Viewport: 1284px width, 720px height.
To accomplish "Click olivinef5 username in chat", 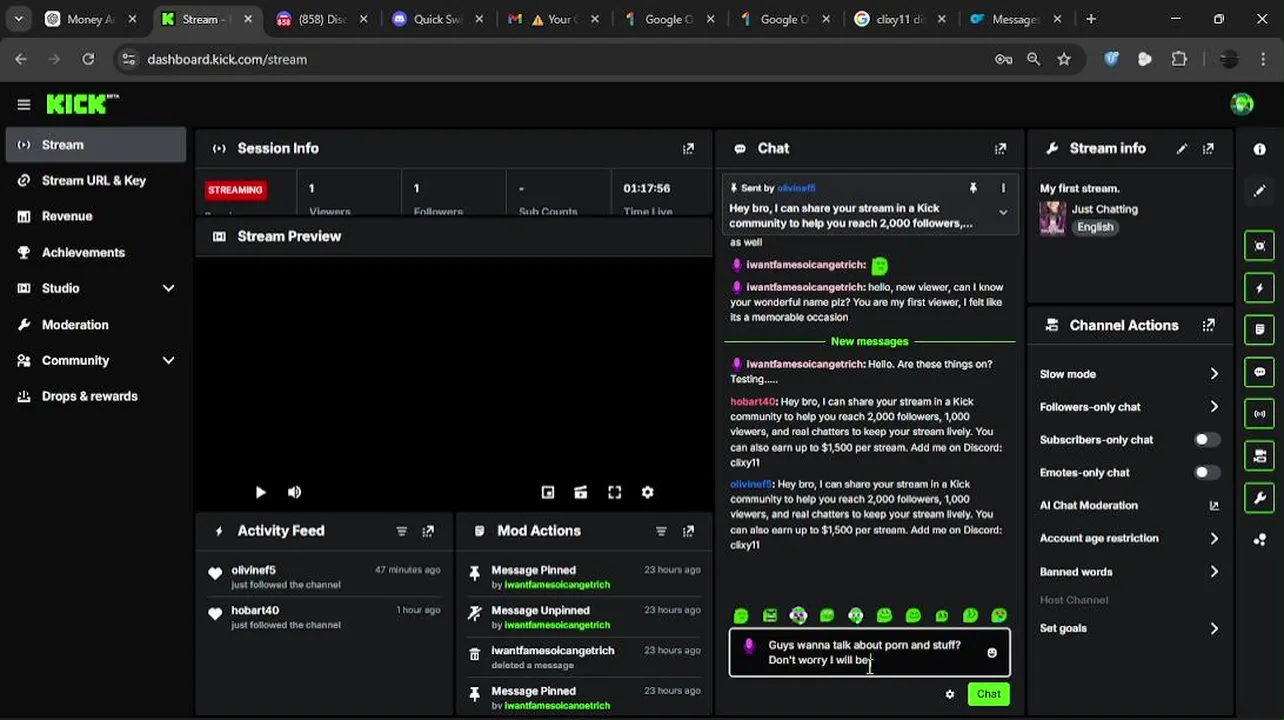I will coord(751,484).
